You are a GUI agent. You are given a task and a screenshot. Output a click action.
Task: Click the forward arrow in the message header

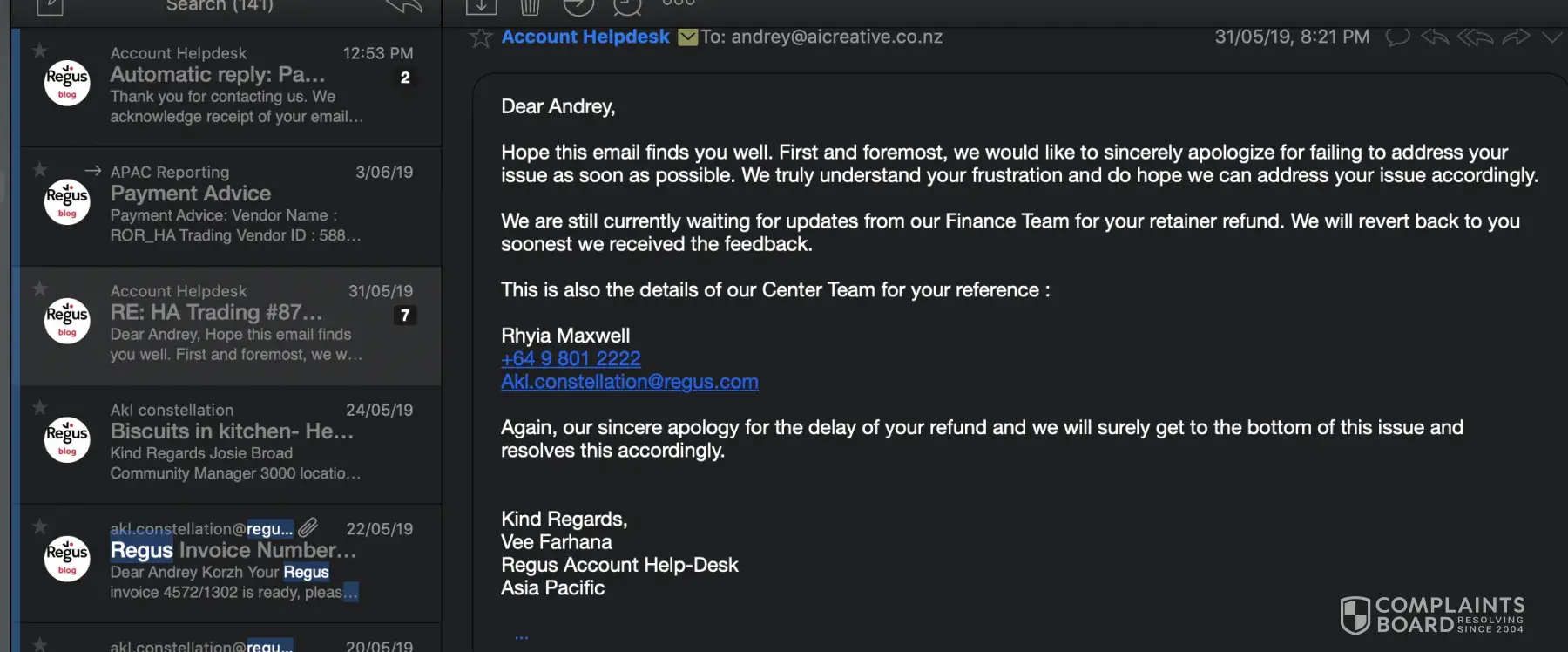1516,37
